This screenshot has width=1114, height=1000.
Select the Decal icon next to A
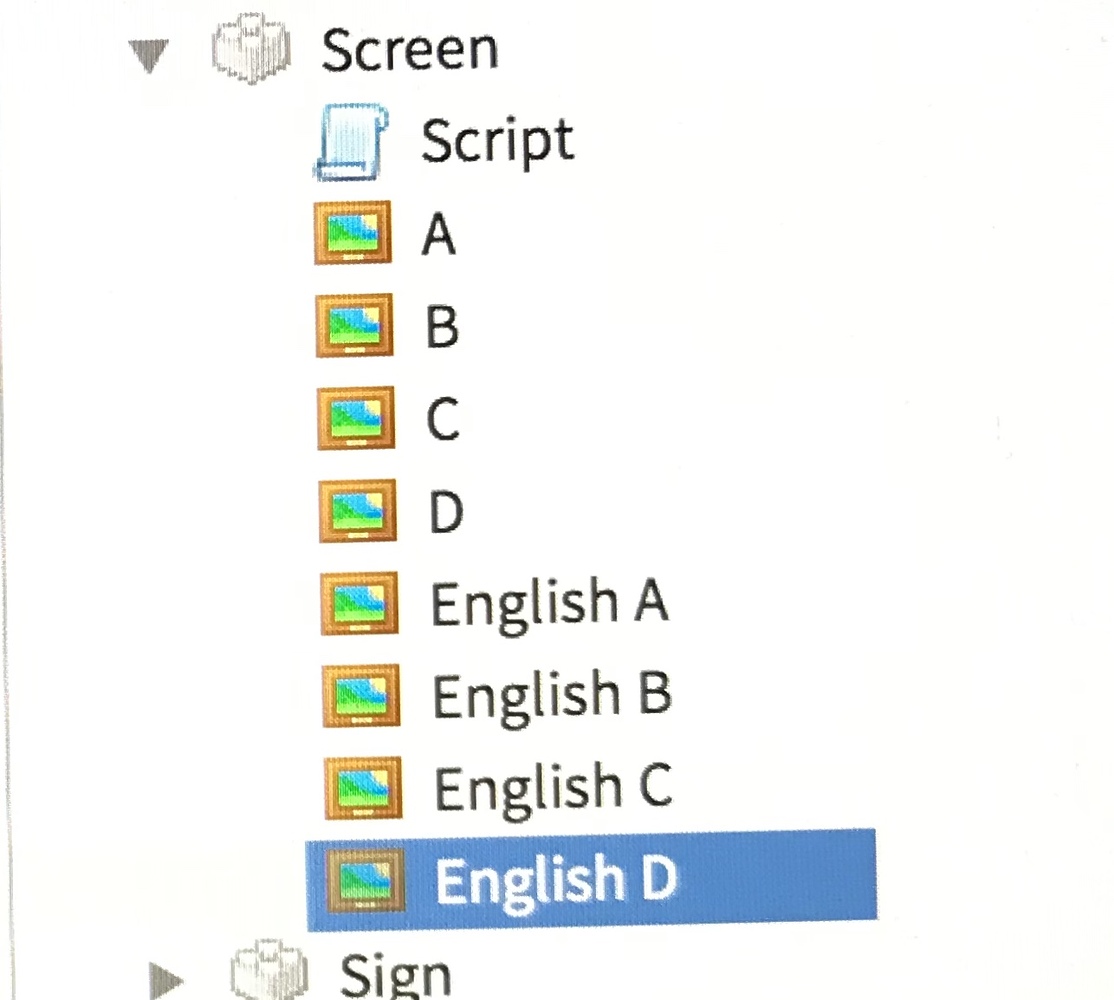[x=352, y=237]
